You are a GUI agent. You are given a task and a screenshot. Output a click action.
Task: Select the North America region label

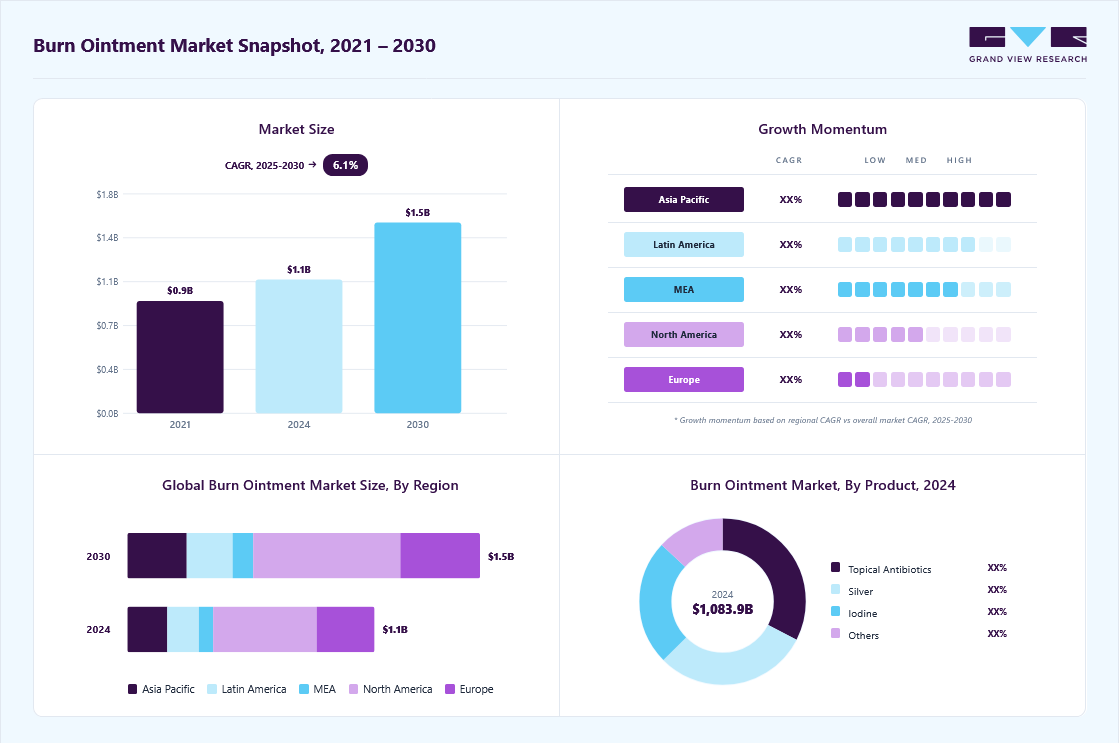684,334
